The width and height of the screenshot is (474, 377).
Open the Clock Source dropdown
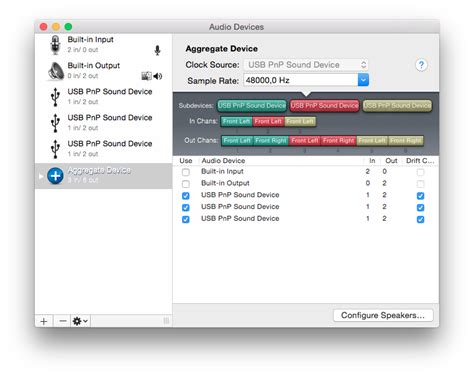coord(306,65)
